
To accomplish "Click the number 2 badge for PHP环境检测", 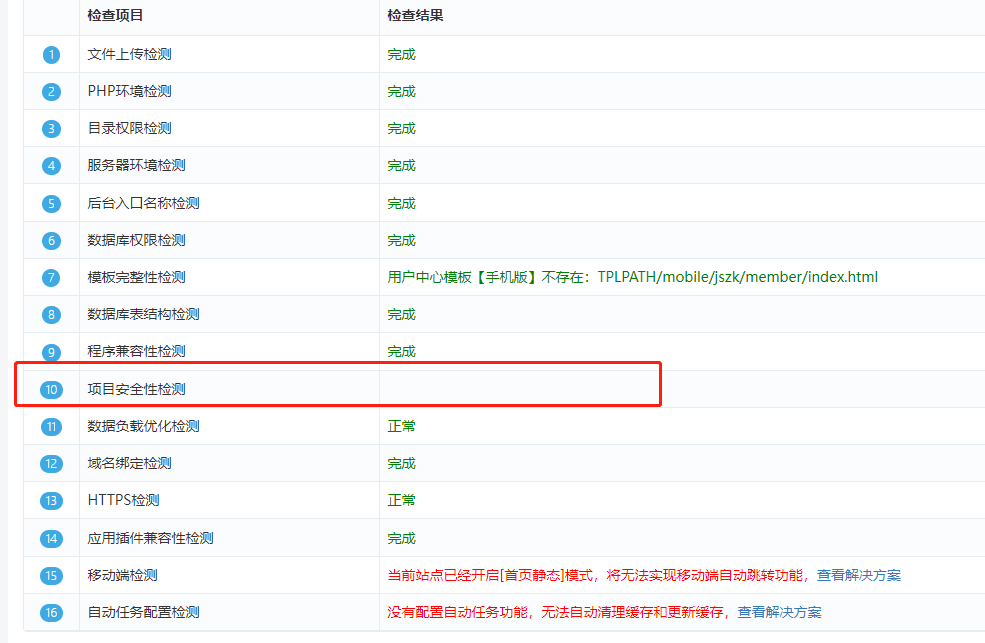I will click(52, 92).
